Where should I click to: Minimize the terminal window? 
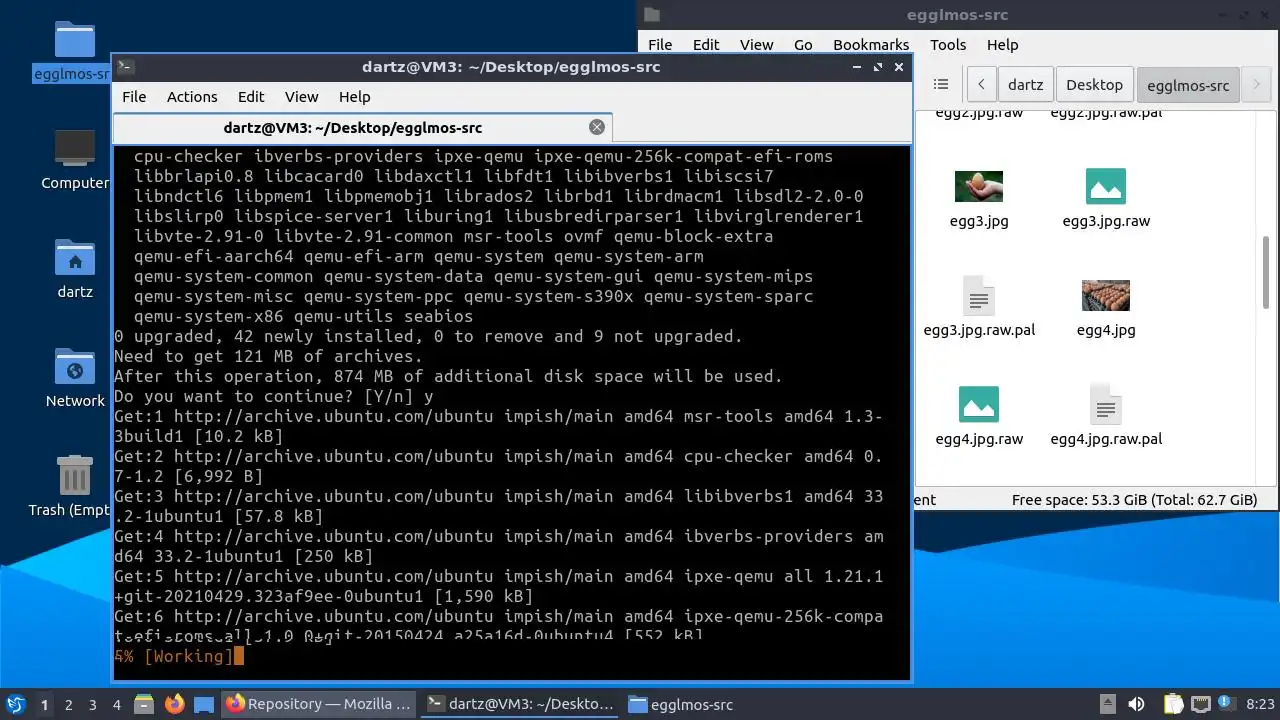(857, 67)
